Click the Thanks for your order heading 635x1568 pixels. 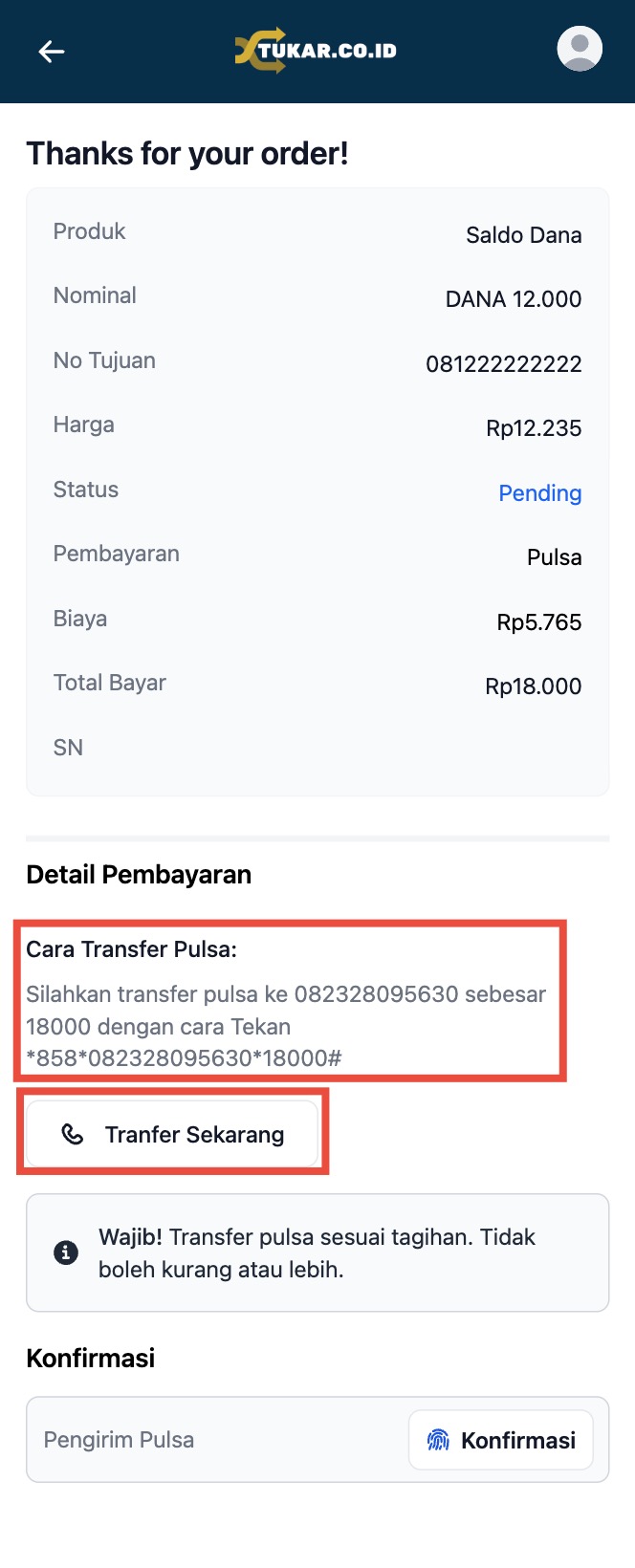click(x=187, y=154)
